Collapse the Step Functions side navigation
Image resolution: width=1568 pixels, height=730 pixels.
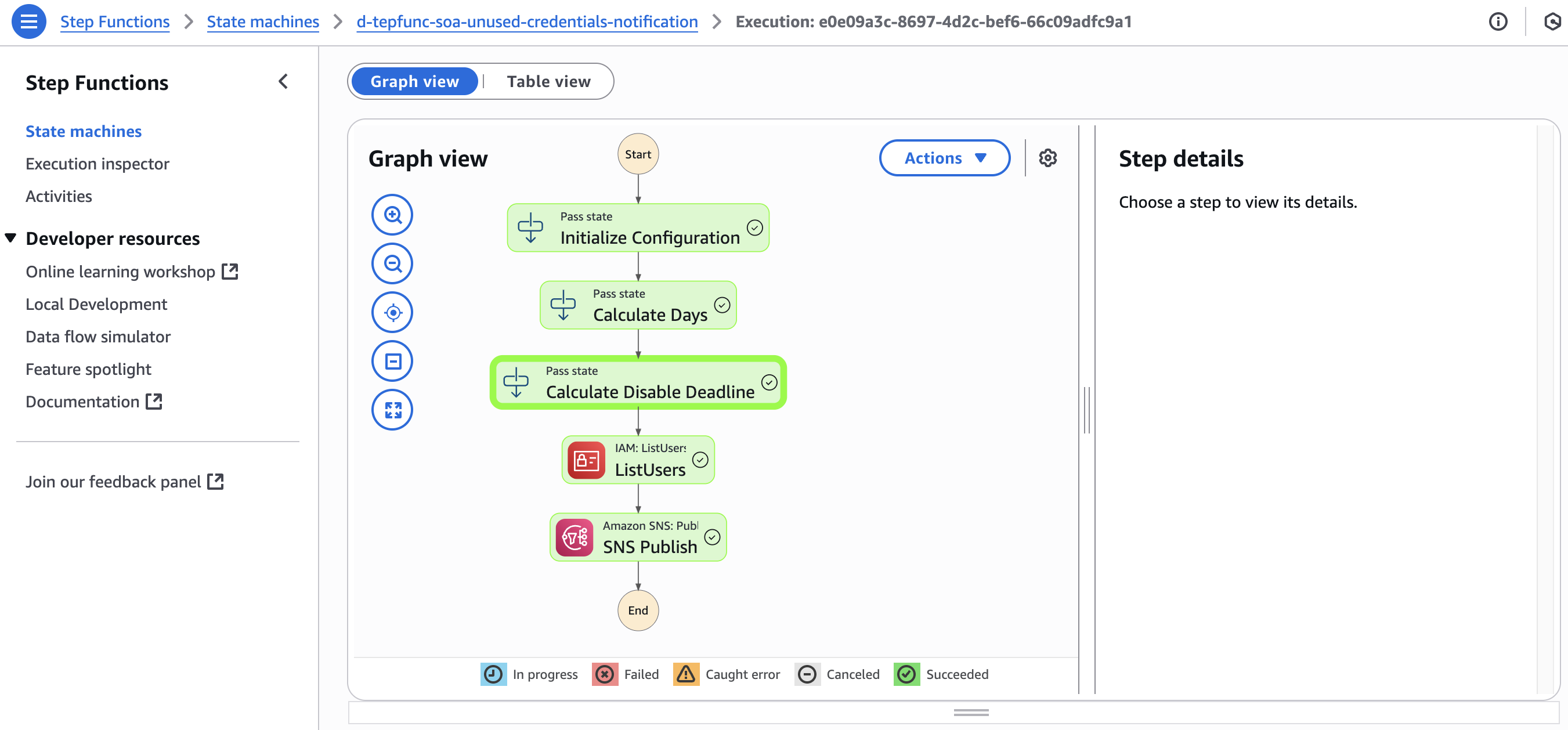coord(283,82)
